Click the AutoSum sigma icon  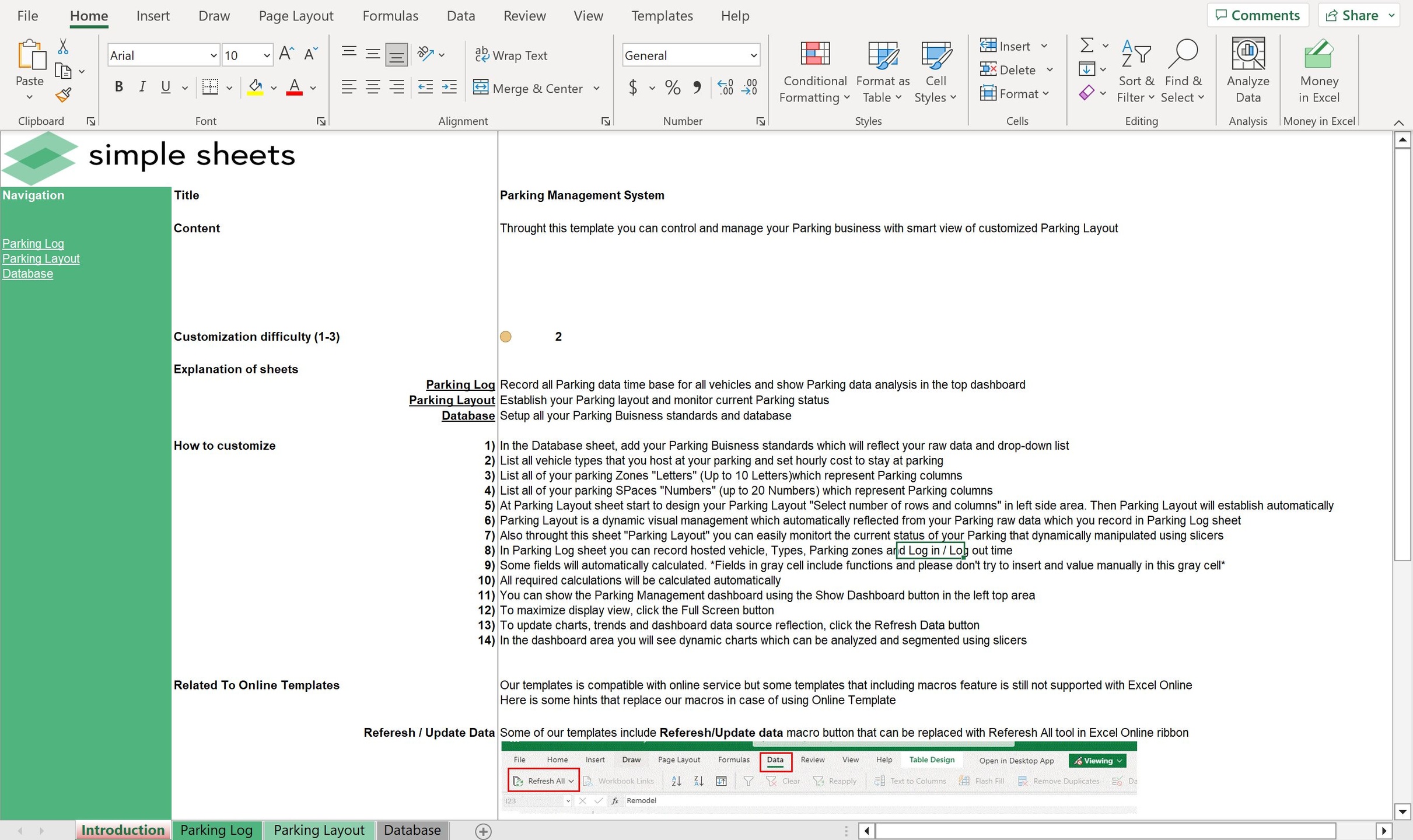(x=1086, y=45)
